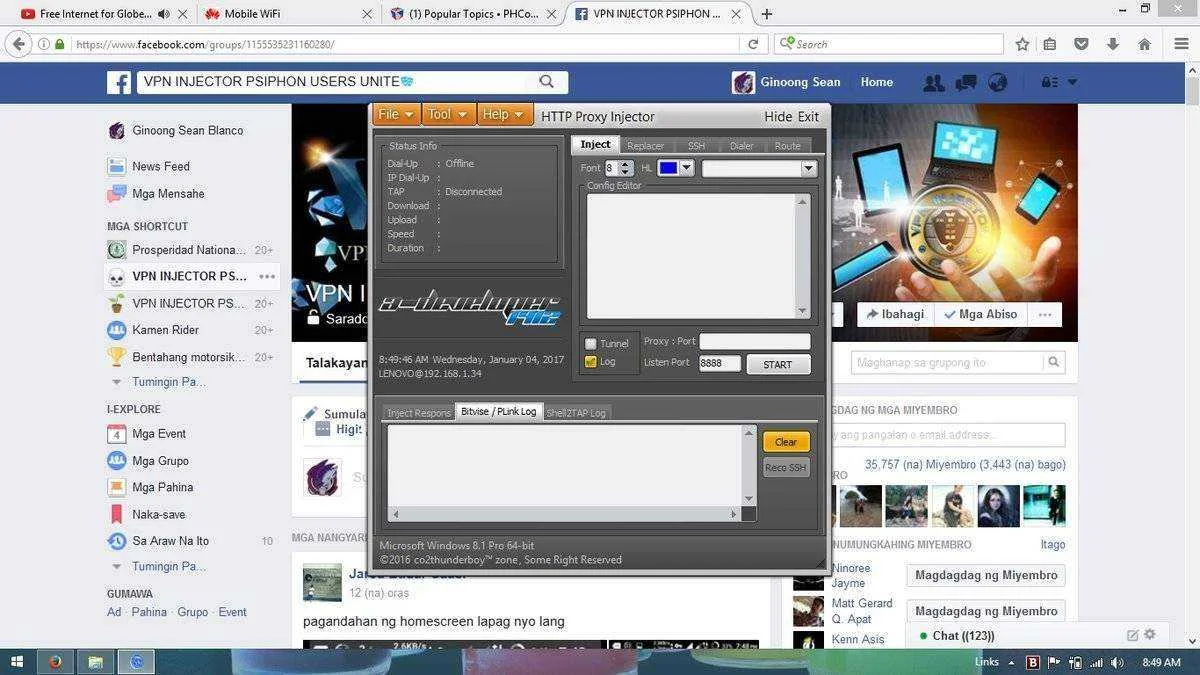This screenshot has width=1200, height=675.
Task: Click the Facebook search magnifier icon
Action: 546,82
